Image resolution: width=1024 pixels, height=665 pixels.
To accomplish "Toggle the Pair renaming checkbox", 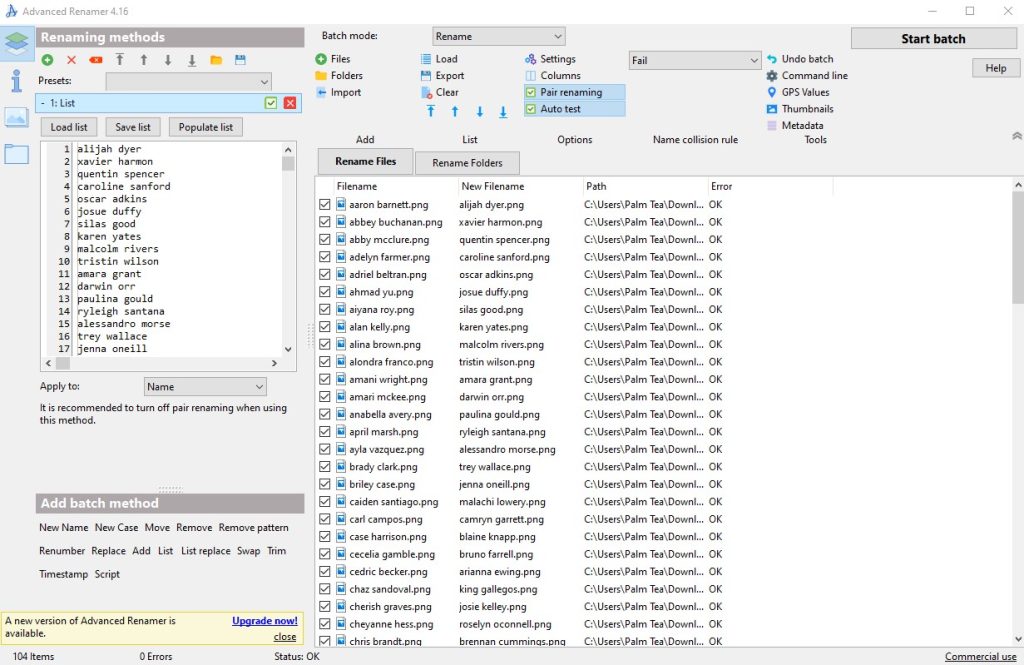I will click(531, 92).
